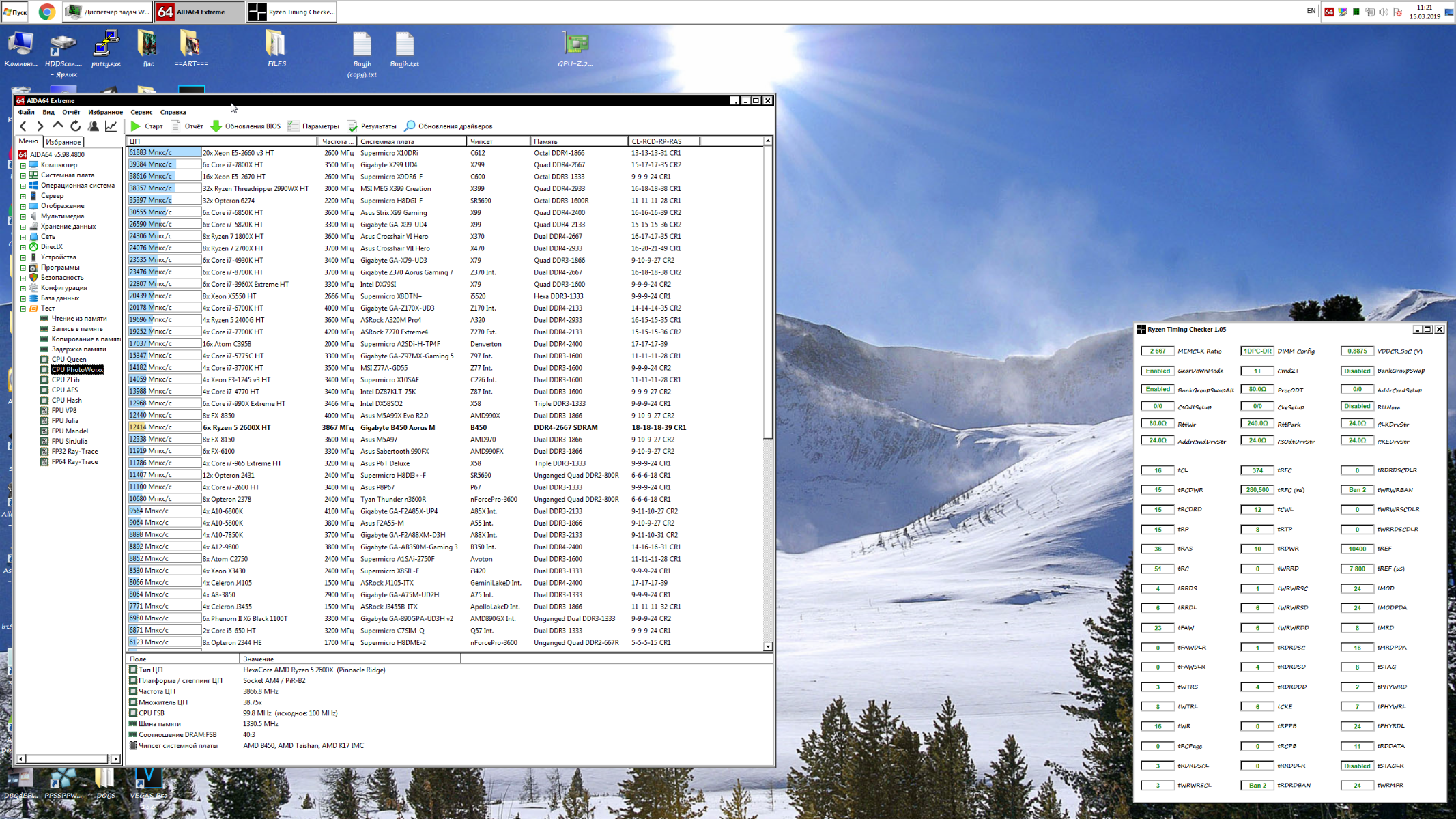1456x819 pixels.
Task: Go back with the left arrow toolbar icon
Action: tap(23, 126)
